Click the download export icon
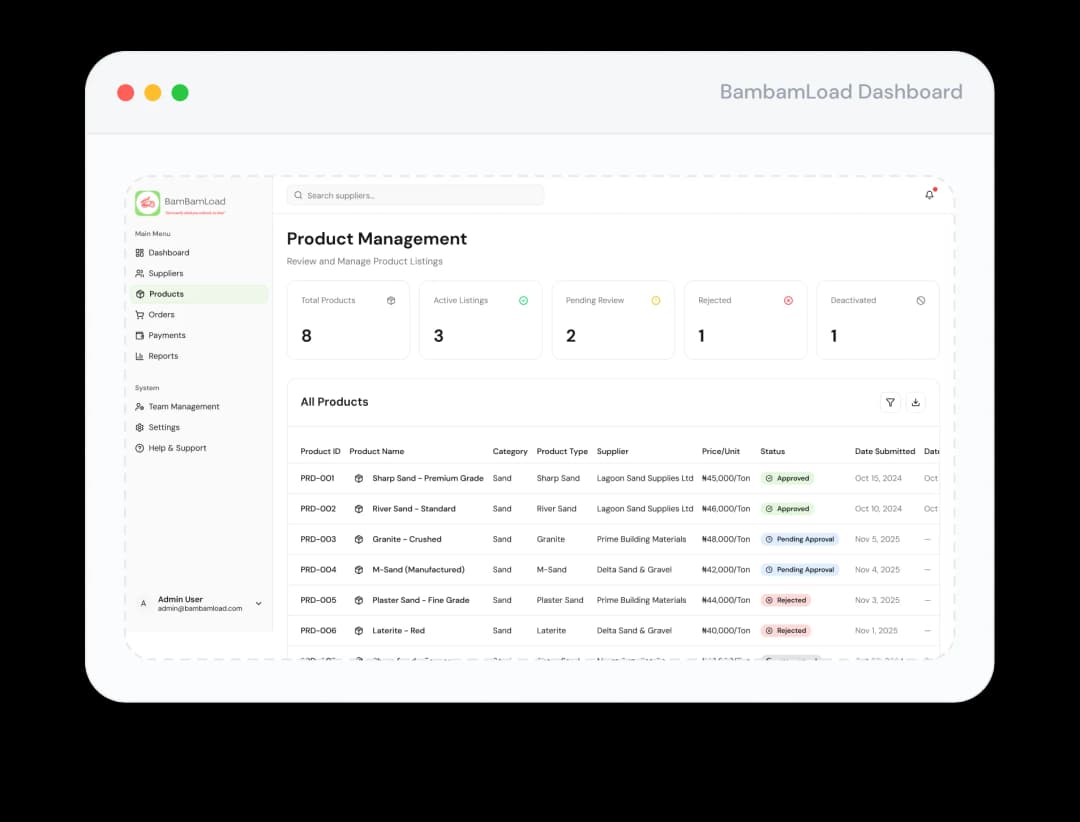1080x822 pixels. point(915,402)
